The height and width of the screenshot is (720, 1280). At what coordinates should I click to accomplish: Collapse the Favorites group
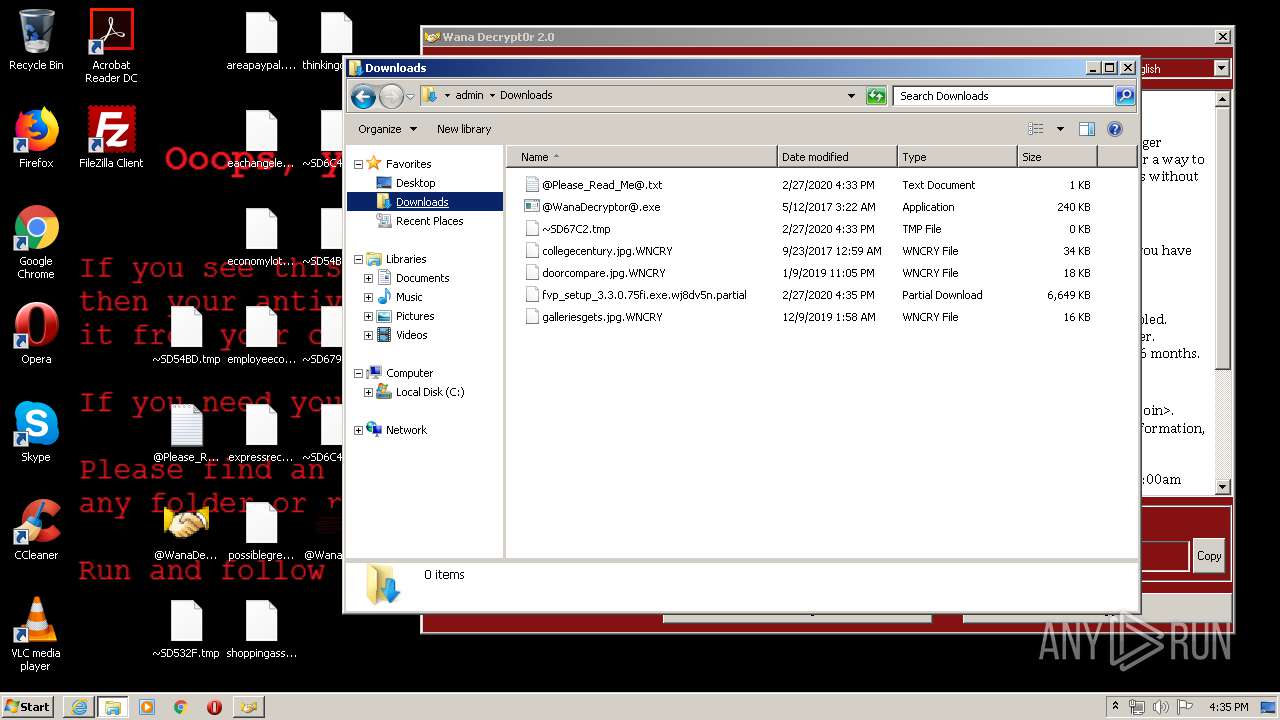point(358,164)
